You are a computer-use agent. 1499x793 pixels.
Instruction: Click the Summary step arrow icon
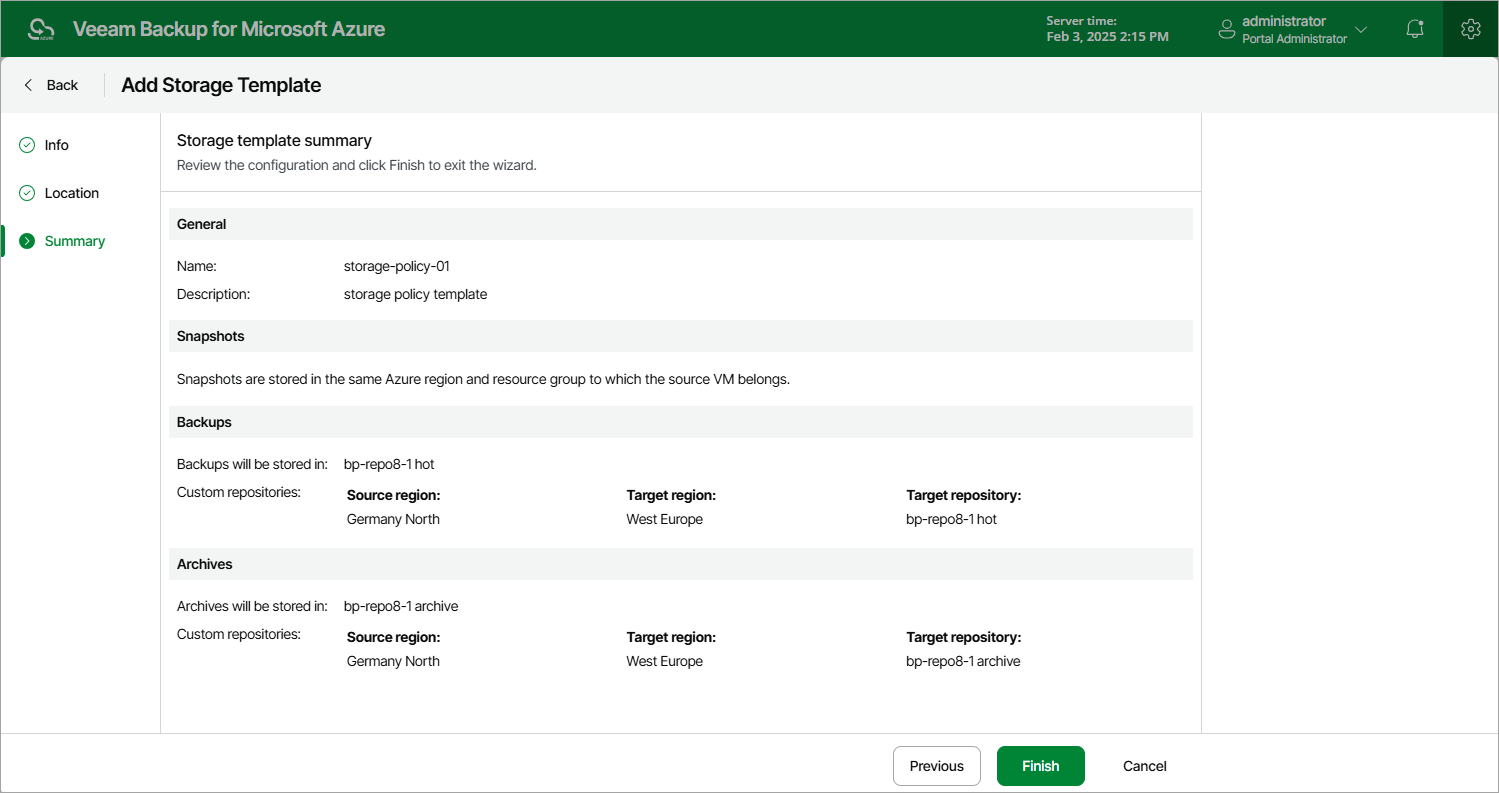coord(27,241)
